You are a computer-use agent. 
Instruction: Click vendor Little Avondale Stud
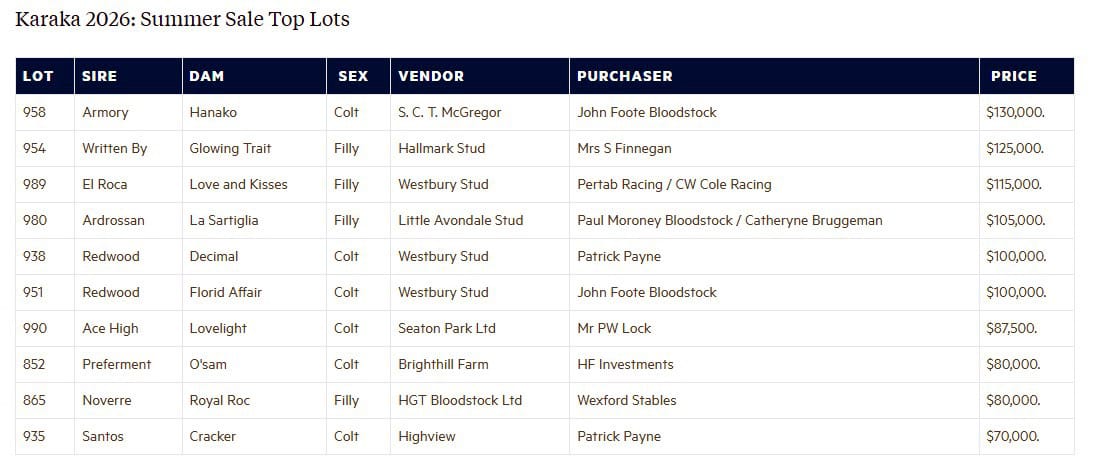click(461, 221)
